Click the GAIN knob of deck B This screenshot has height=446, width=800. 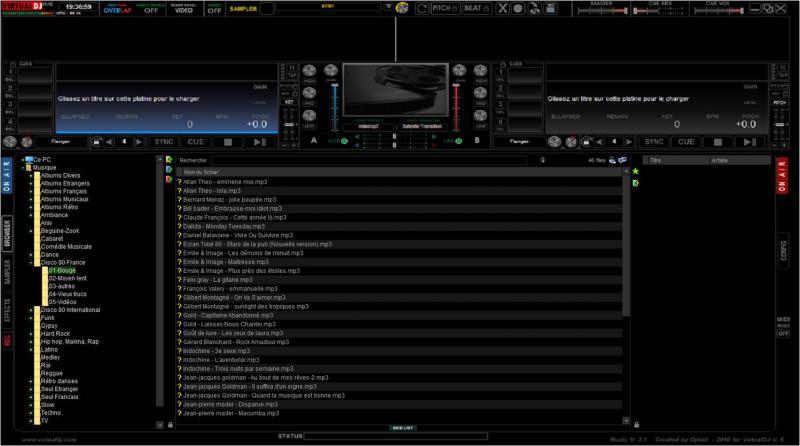click(459, 70)
